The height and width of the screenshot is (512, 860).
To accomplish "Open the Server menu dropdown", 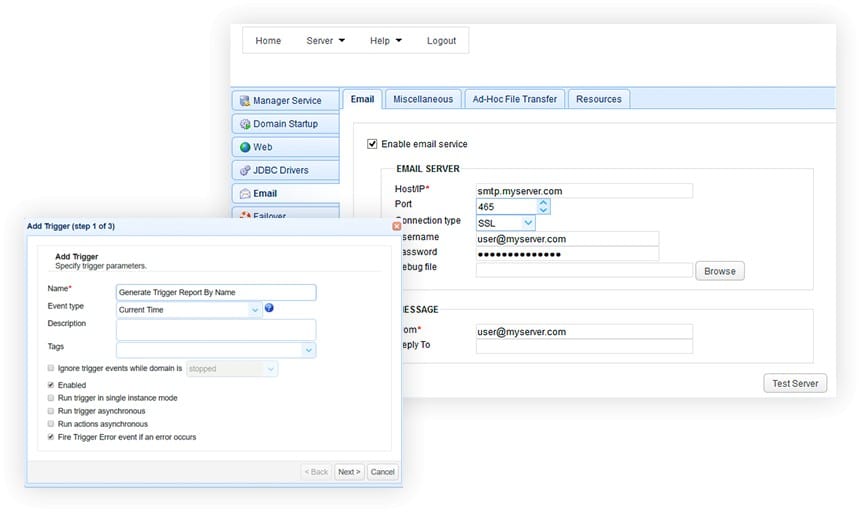I will pyautogui.click(x=325, y=41).
